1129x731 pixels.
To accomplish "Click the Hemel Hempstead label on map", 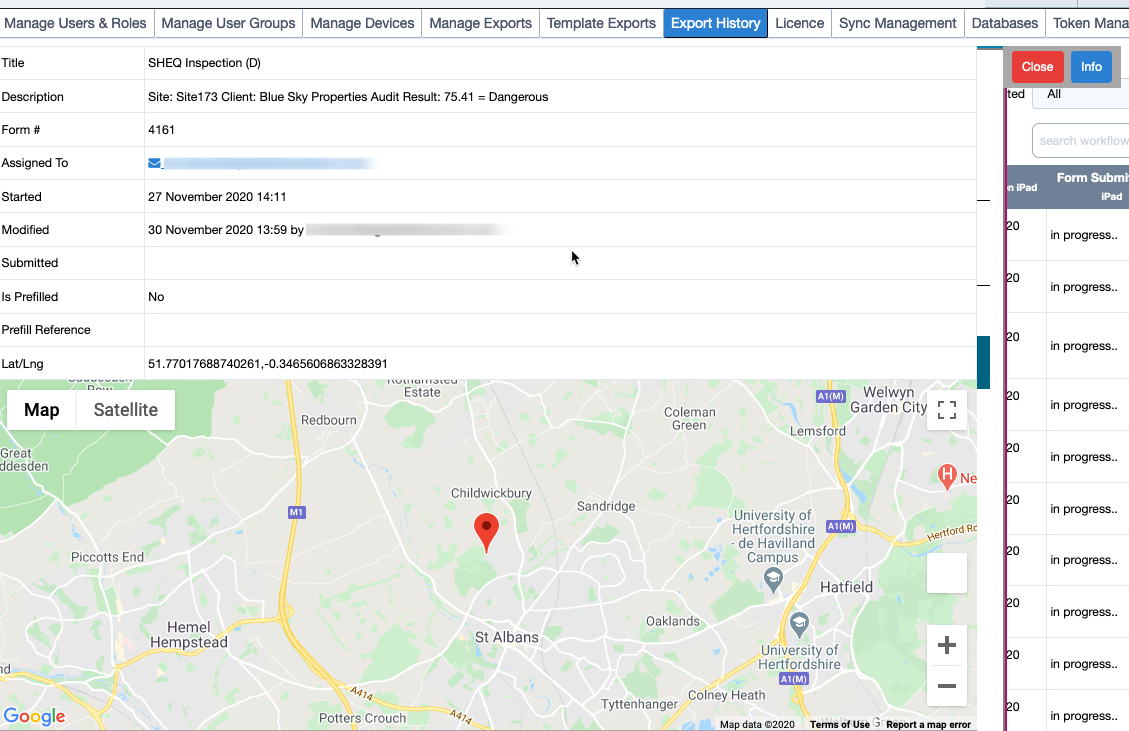I will 189,634.
